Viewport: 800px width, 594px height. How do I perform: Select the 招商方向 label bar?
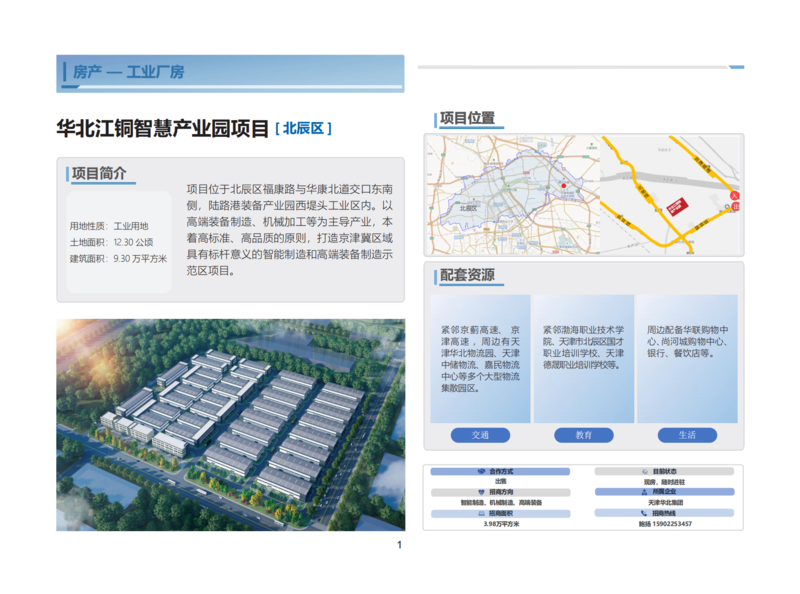(x=500, y=492)
